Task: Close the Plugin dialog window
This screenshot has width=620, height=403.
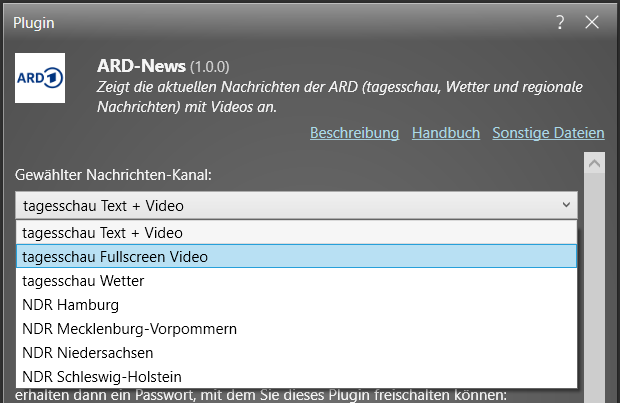Action: pos(592,21)
